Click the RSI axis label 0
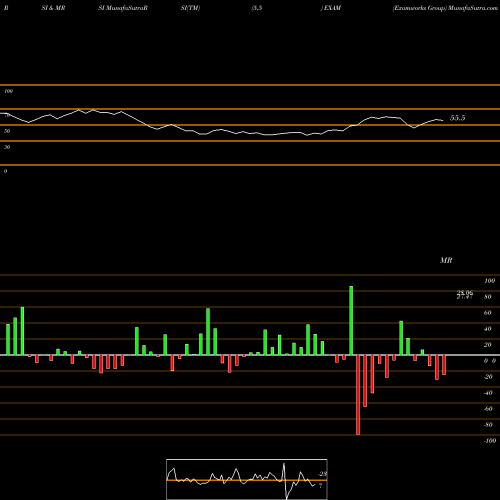 (5, 171)
